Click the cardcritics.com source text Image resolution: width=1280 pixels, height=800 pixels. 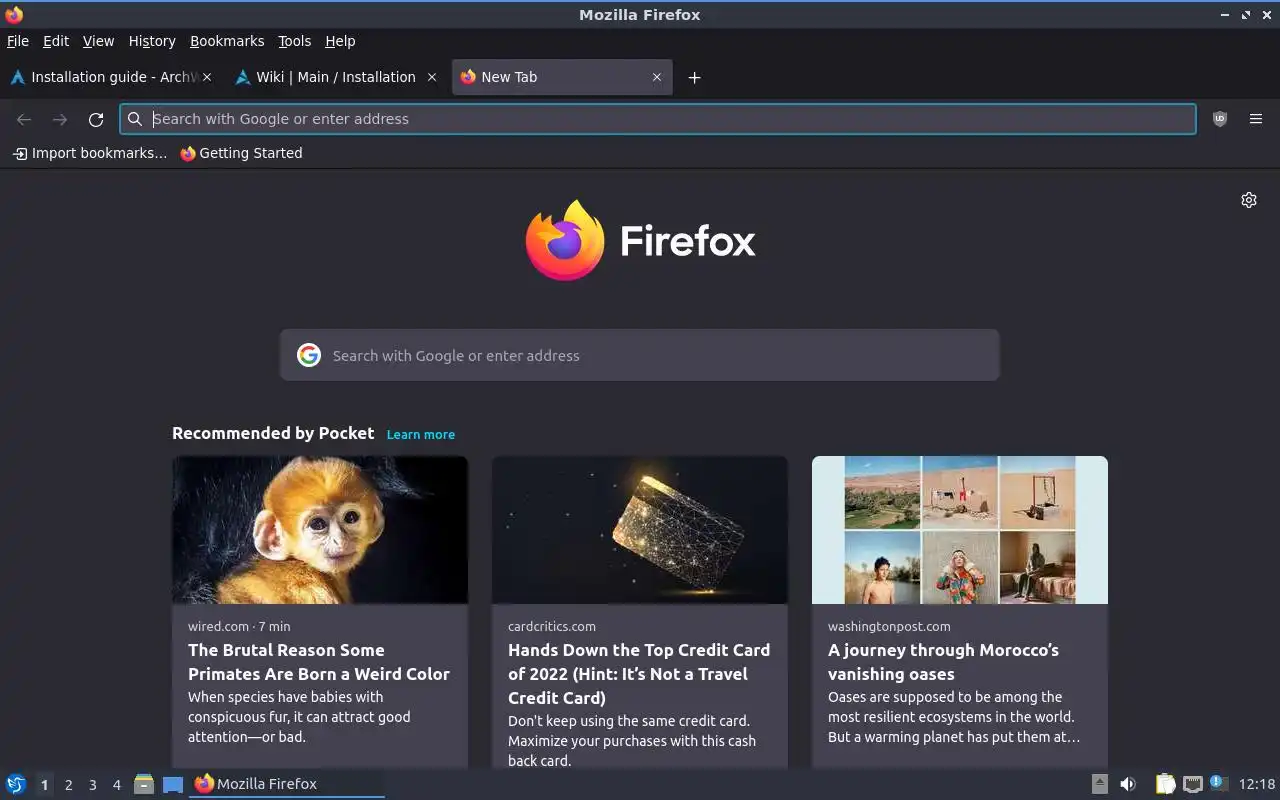click(552, 626)
